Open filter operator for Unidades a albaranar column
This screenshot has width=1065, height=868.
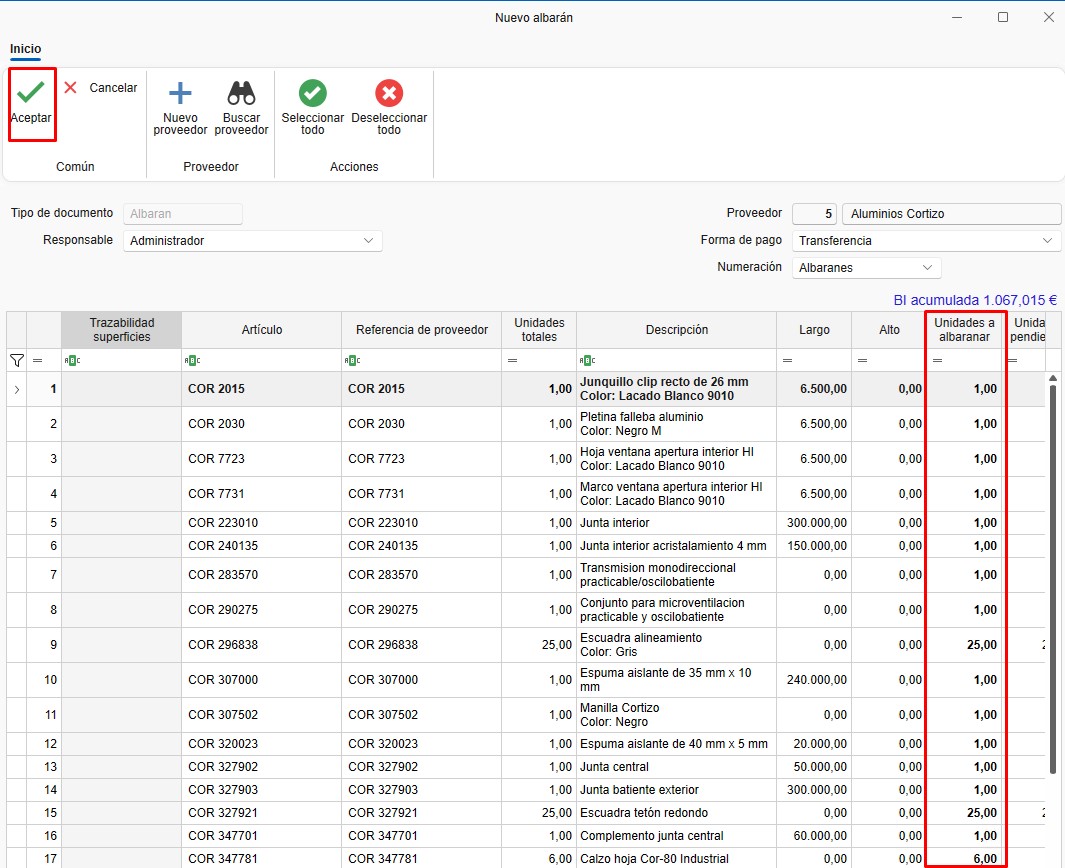(x=938, y=361)
